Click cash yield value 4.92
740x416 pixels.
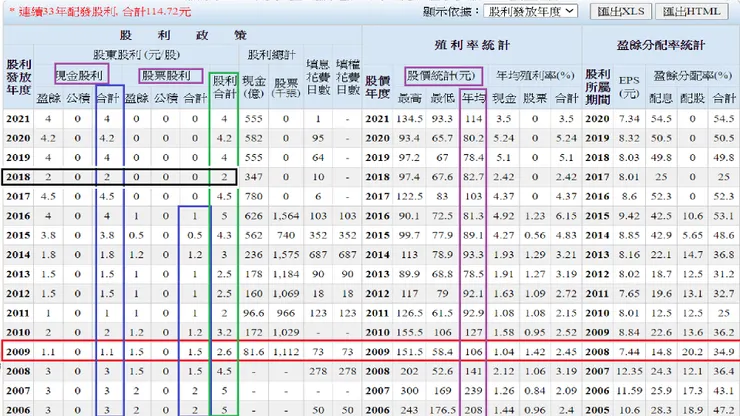click(x=504, y=216)
